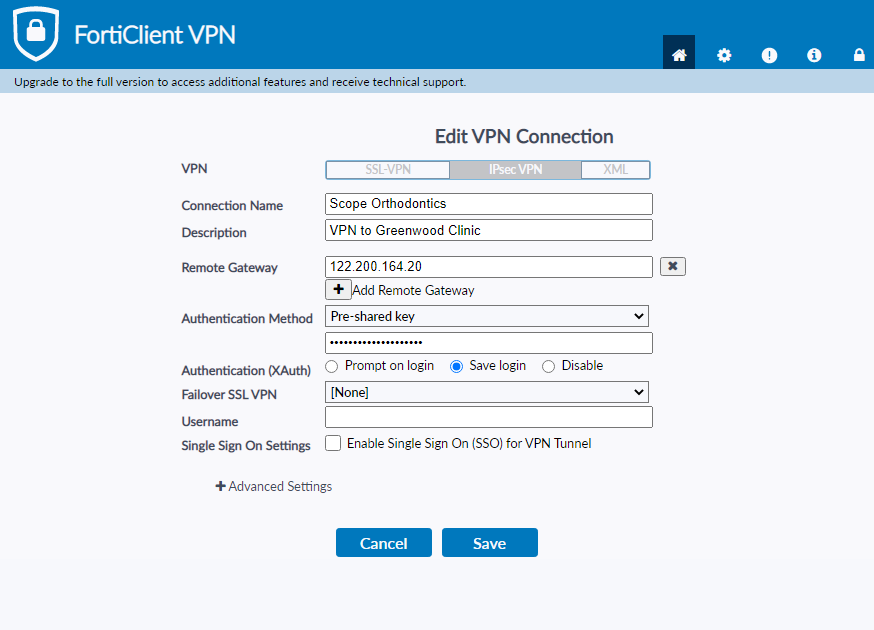Click the upgrade to full version notice

click(x=240, y=82)
